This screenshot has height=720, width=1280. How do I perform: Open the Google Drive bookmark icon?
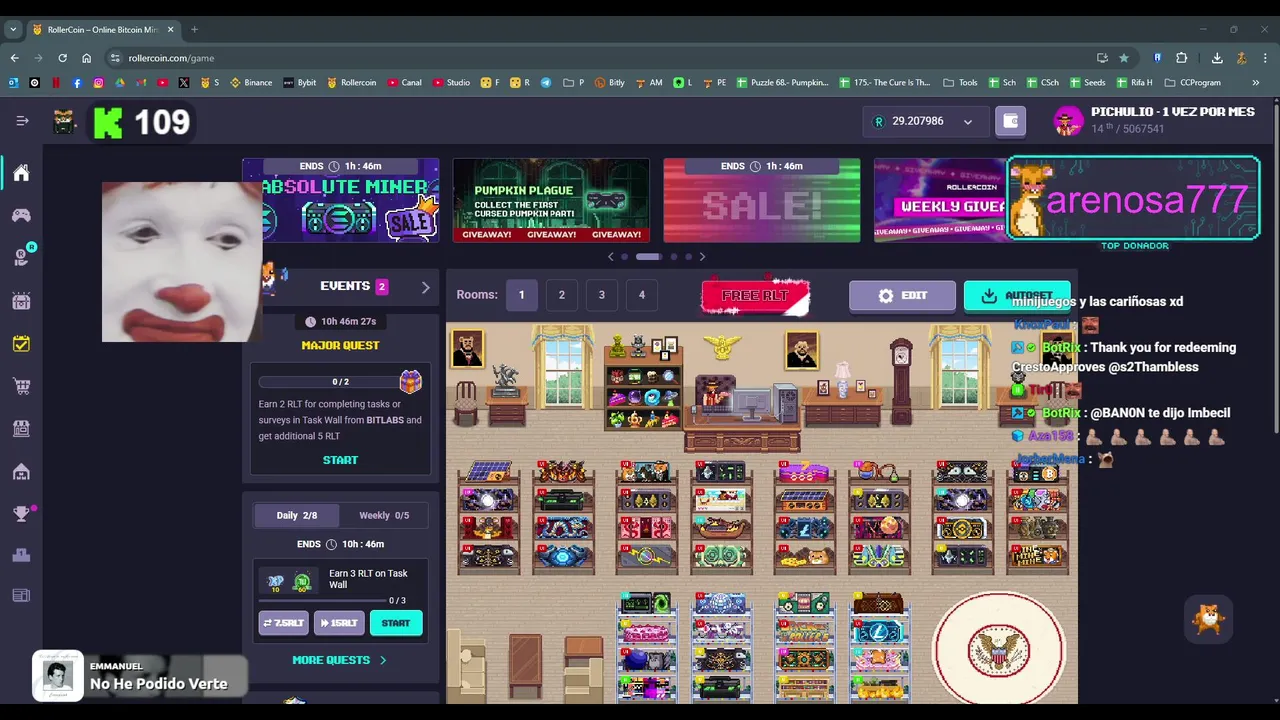pos(119,83)
